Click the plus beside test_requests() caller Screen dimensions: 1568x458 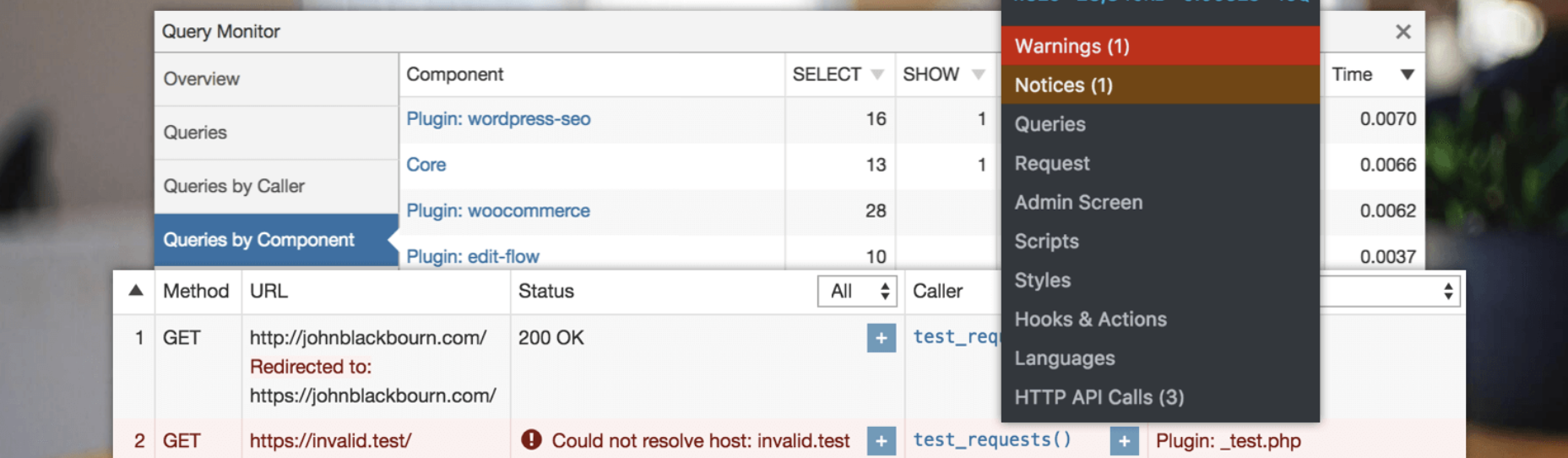click(1124, 441)
